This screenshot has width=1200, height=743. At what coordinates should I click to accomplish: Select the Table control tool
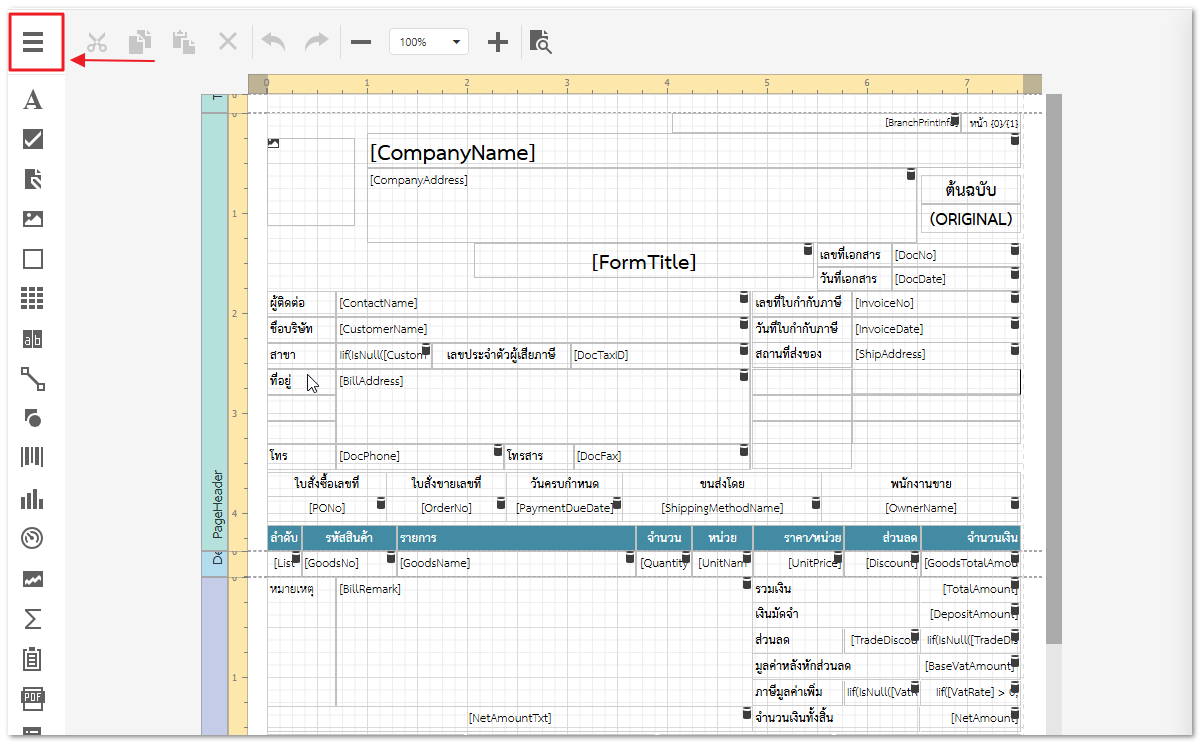(x=33, y=298)
